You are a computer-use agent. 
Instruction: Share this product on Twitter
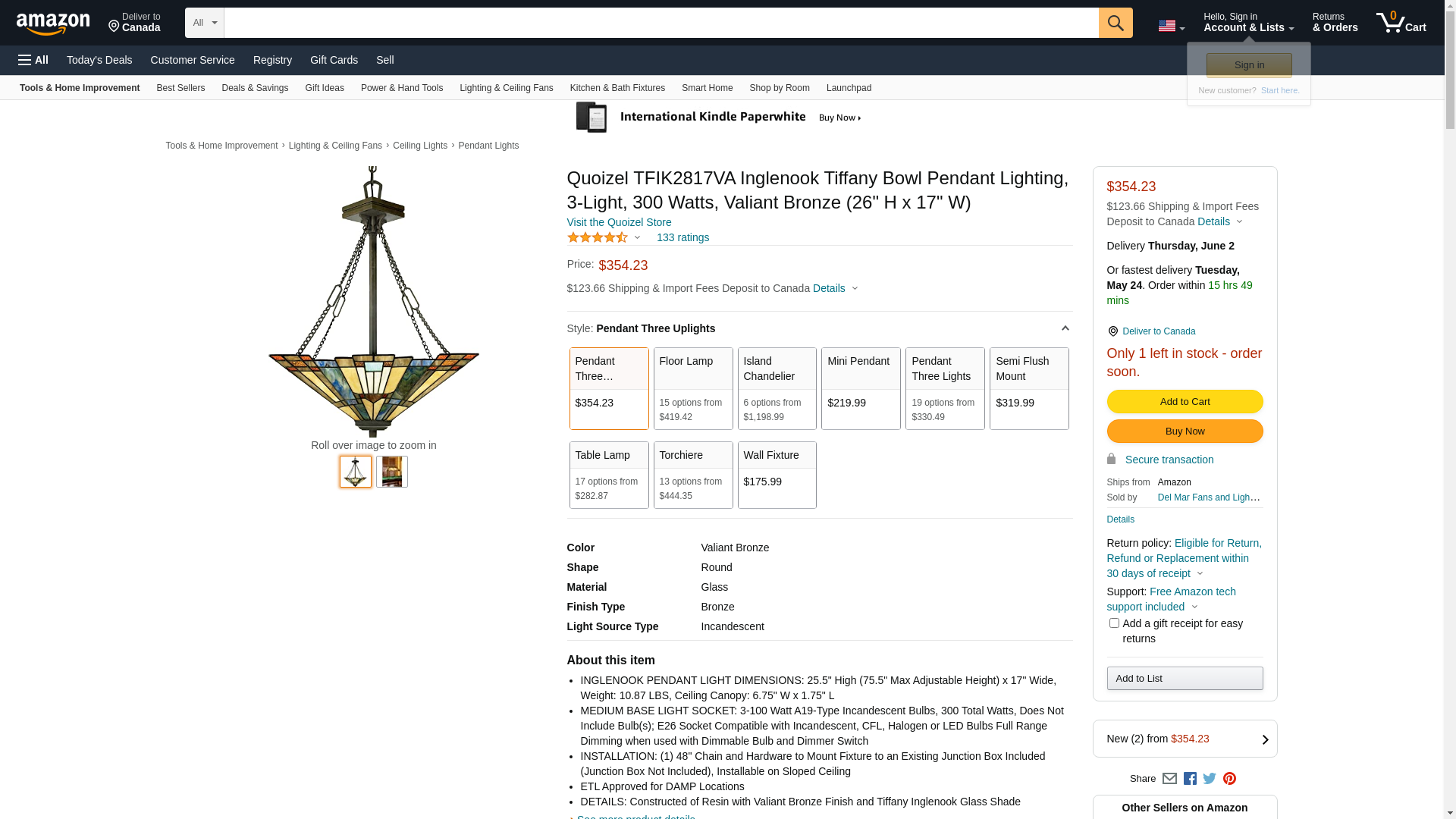point(1210,779)
